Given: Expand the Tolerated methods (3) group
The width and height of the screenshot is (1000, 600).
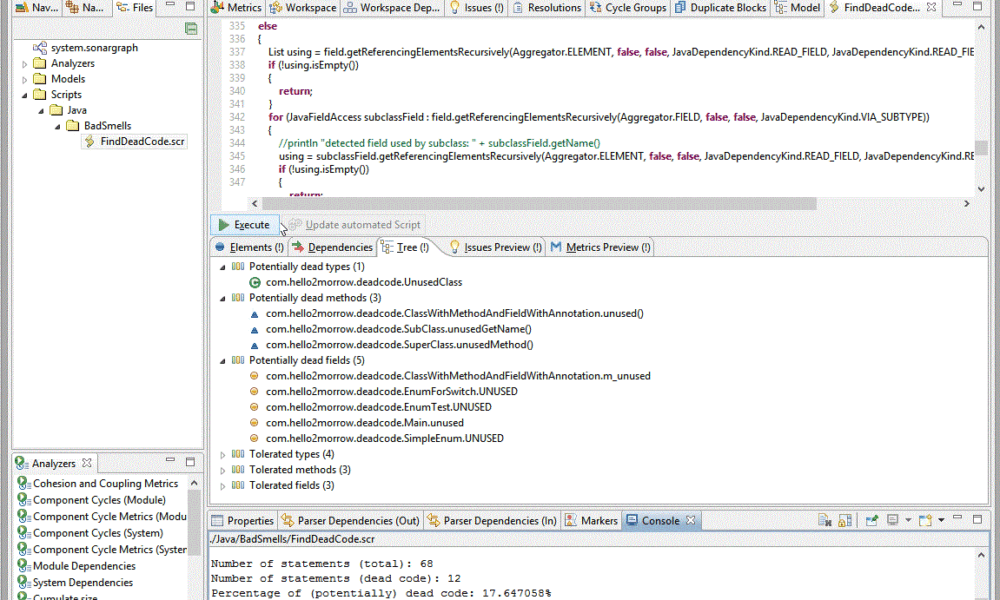Looking at the screenshot, I should click(222, 469).
